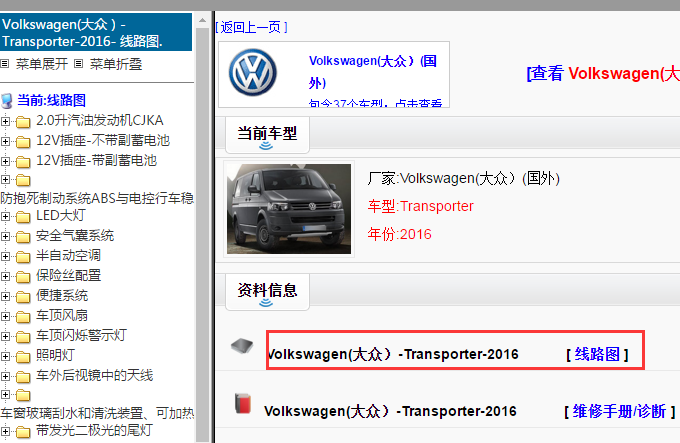Image resolution: width=680 pixels, height=443 pixels.
Task: Click folder icon of 便捷系统
Action: (23, 296)
